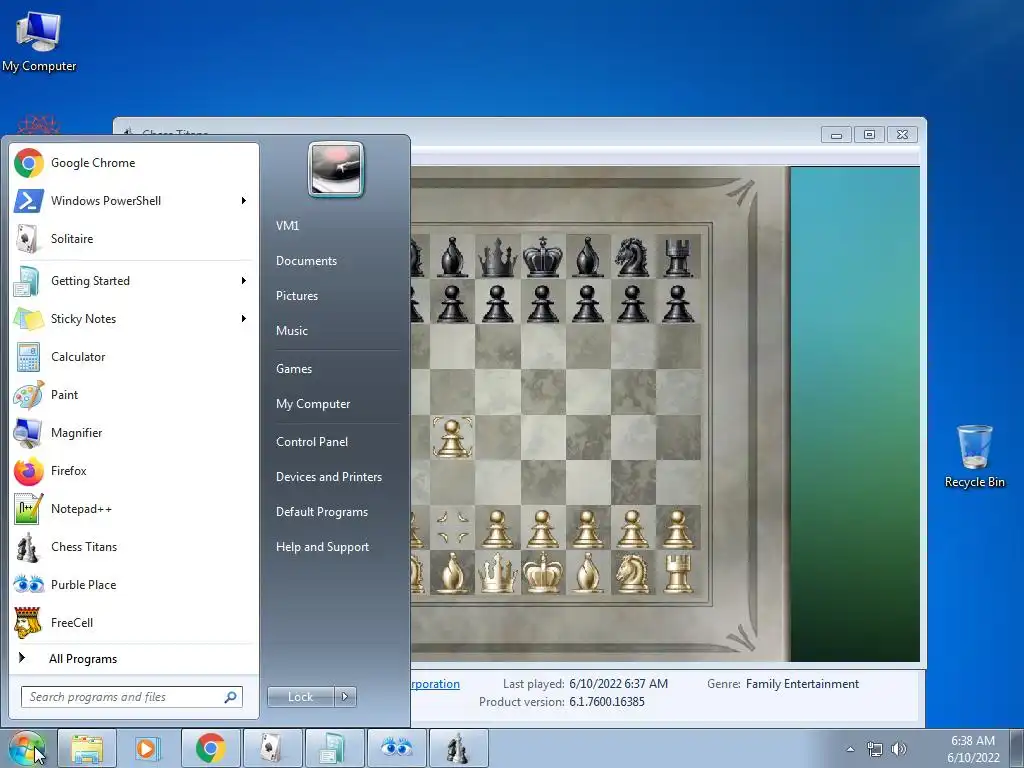Screen dimensions: 1024x768
Task: Open Games from the Start menu
Action: (x=294, y=369)
